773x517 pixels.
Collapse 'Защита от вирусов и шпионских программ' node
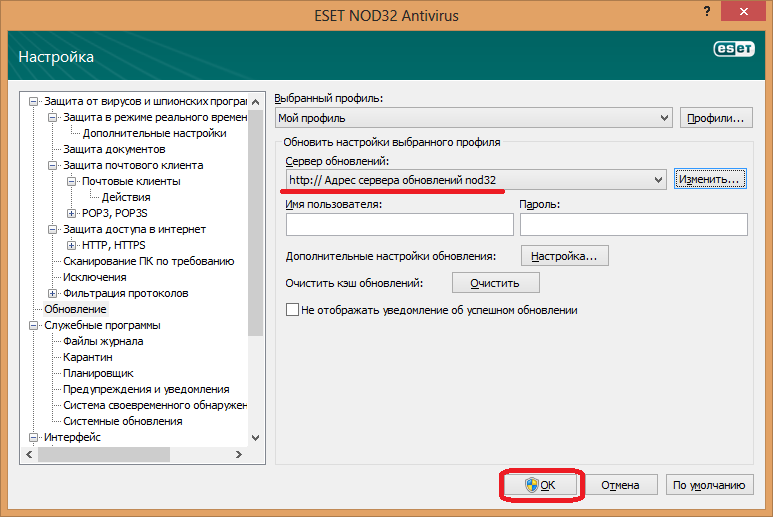[x=34, y=102]
